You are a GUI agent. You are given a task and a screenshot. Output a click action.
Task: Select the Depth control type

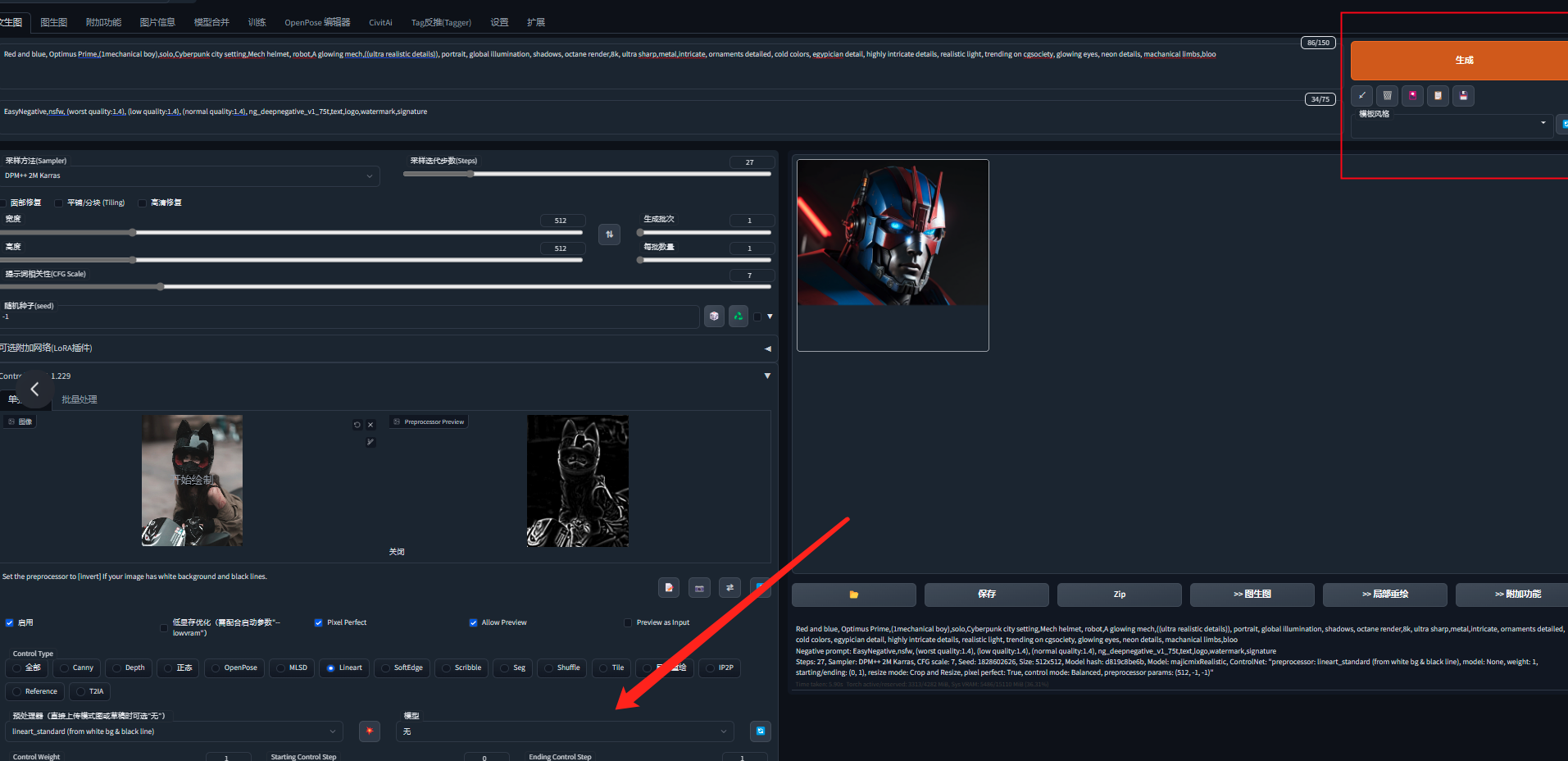(129, 668)
